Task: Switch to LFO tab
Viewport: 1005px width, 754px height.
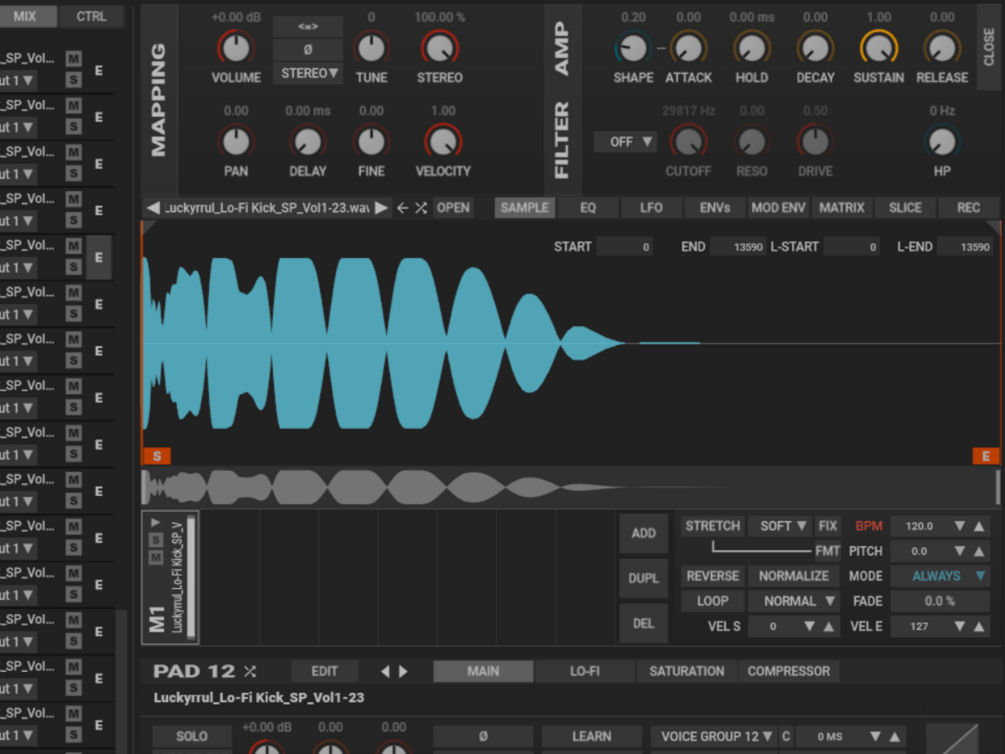Action: [651, 208]
